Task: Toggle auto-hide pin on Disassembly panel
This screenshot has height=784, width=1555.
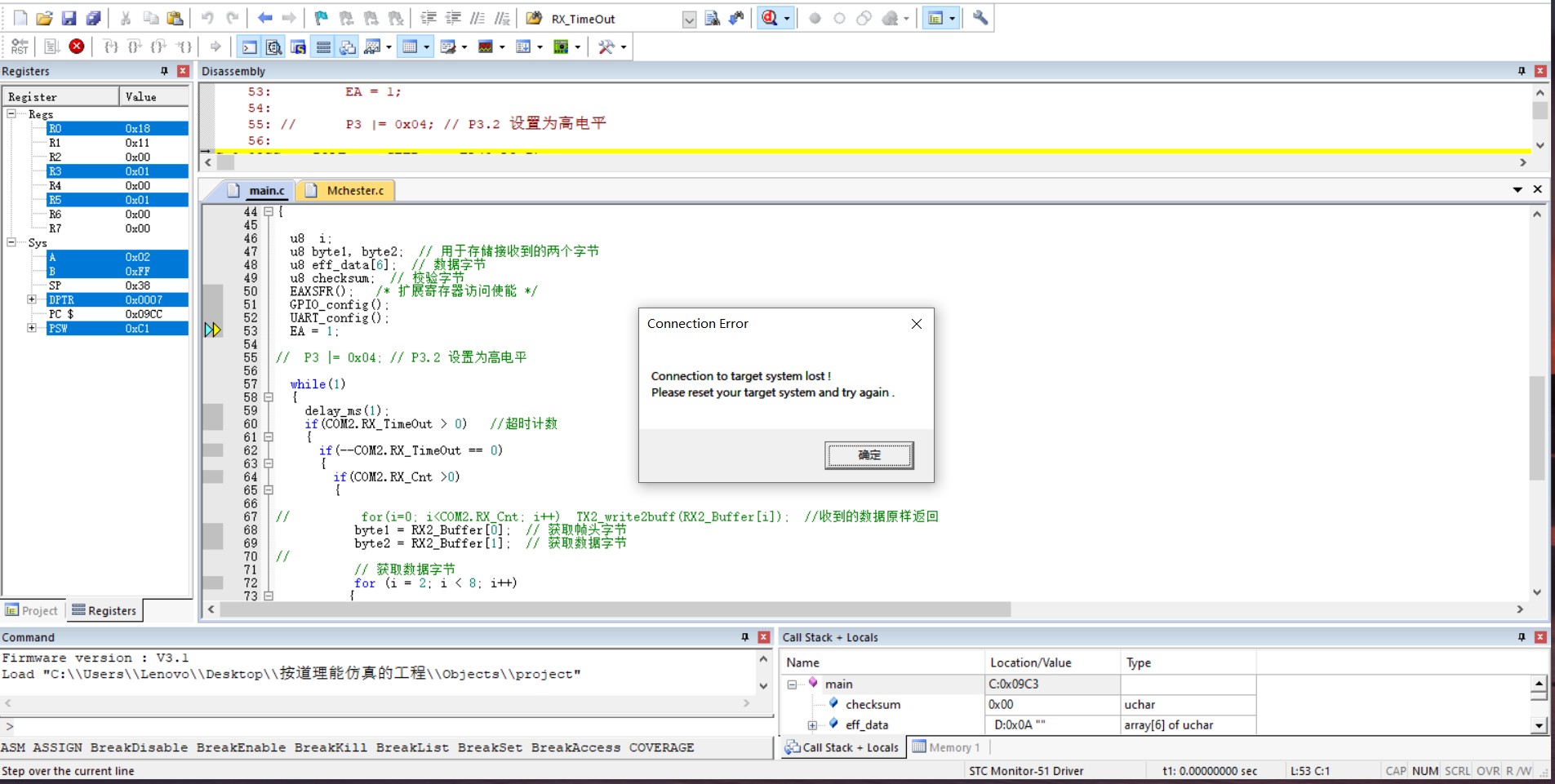Action: (x=1522, y=71)
